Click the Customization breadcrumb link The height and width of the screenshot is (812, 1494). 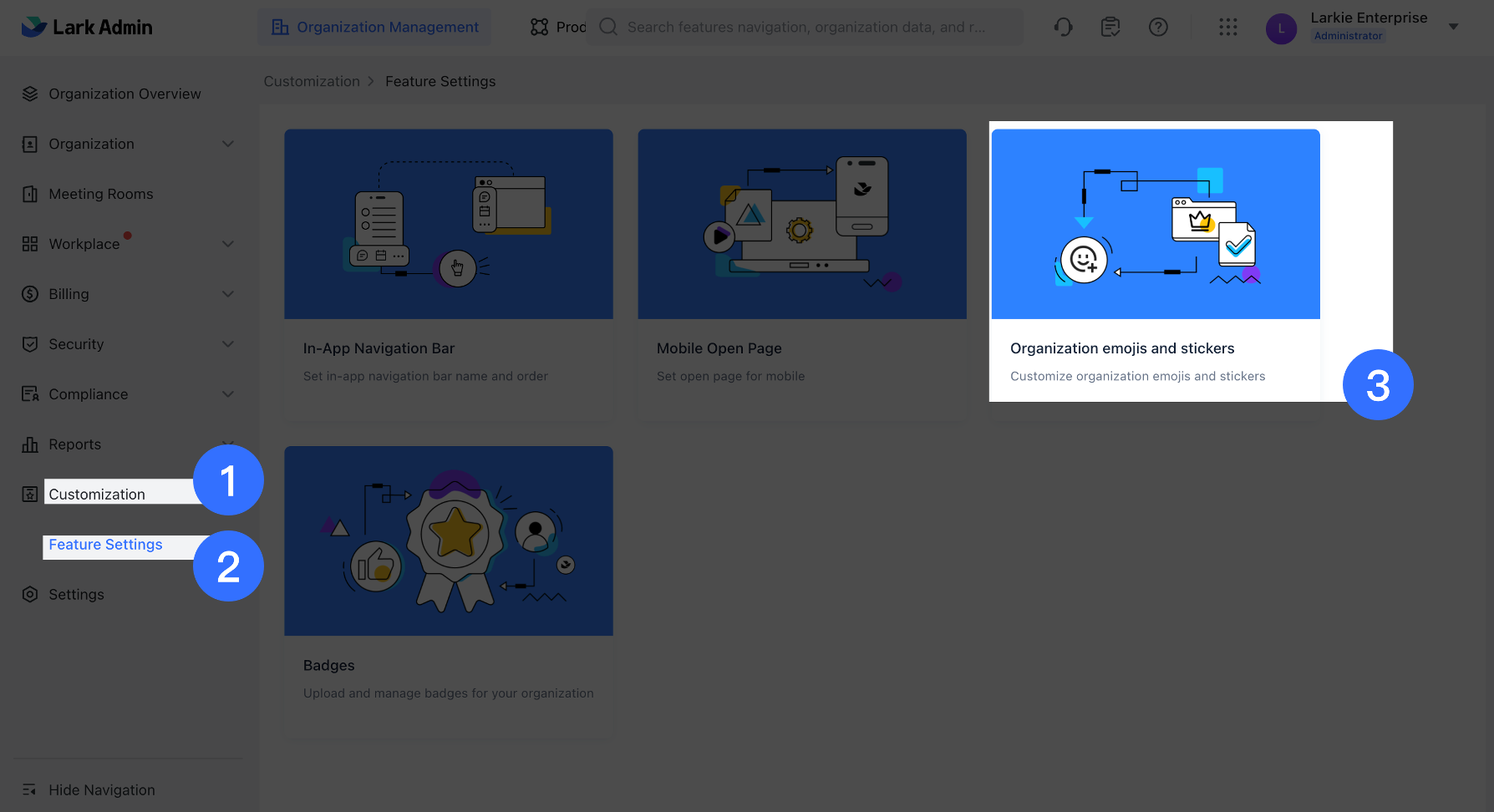[312, 81]
